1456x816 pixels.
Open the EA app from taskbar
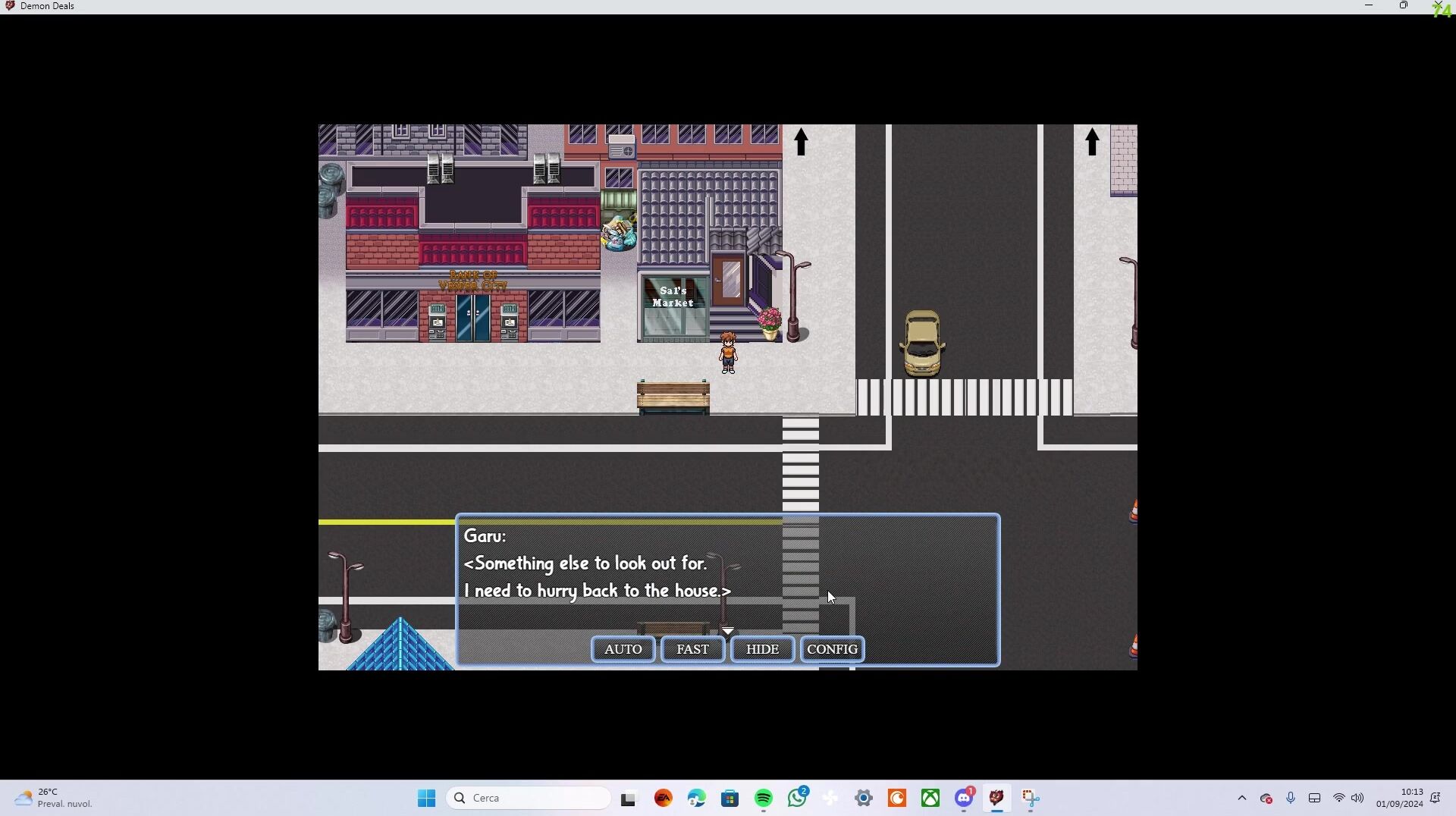pyautogui.click(x=663, y=798)
